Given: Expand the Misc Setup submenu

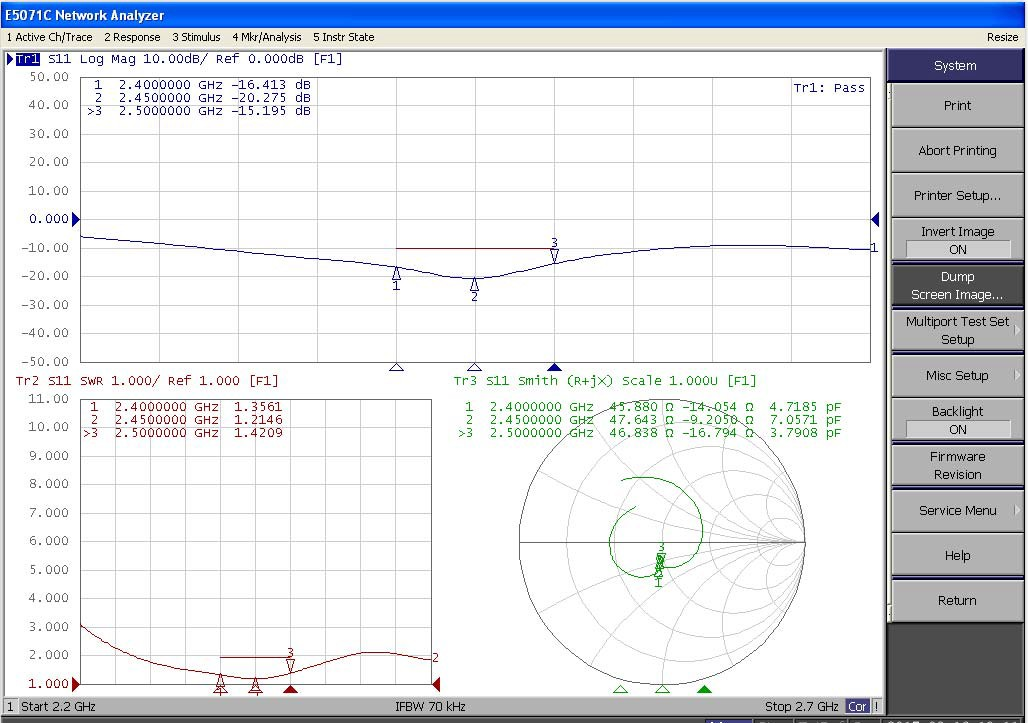Looking at the screenshot, I should point(957,376).
